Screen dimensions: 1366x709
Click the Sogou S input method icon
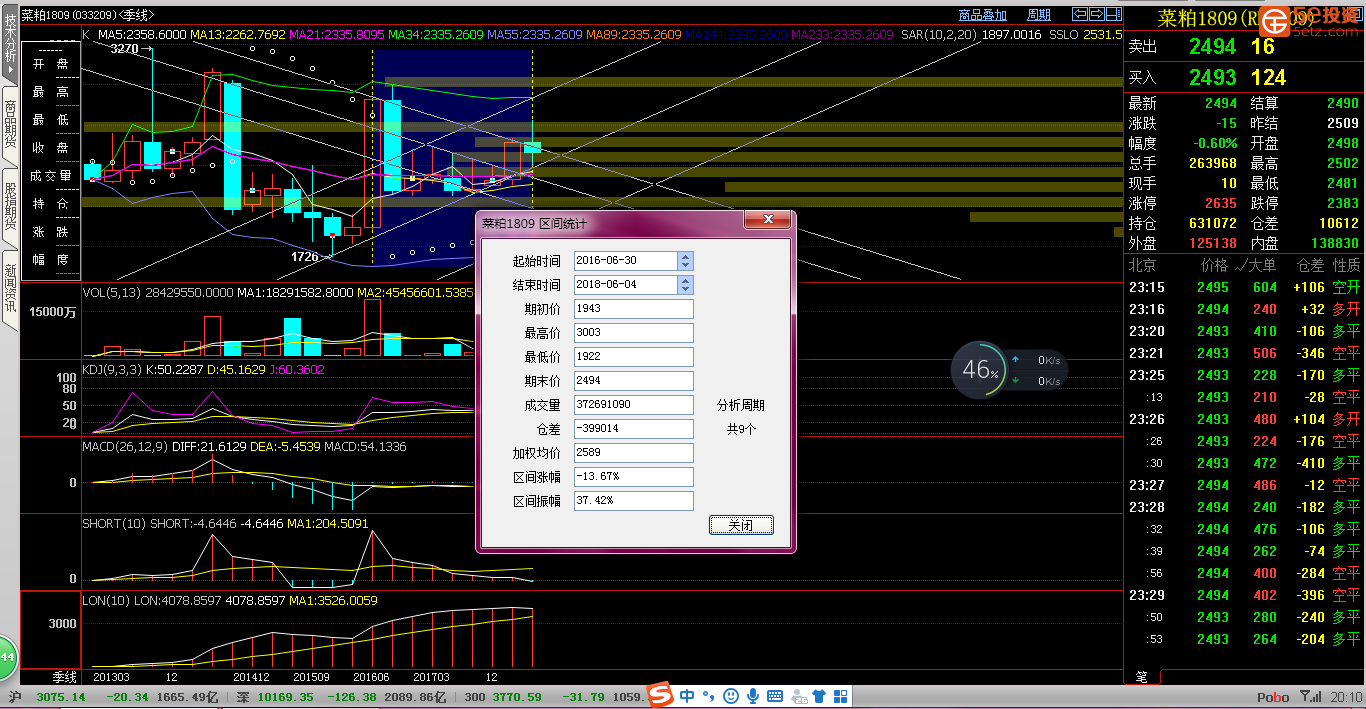click(659, 696)
